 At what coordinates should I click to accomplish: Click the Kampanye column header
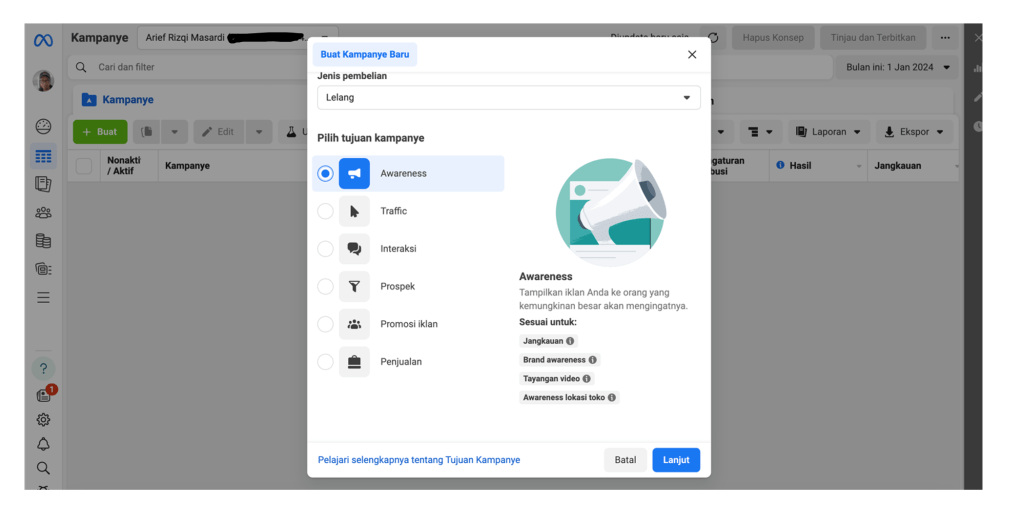point(187,166)
